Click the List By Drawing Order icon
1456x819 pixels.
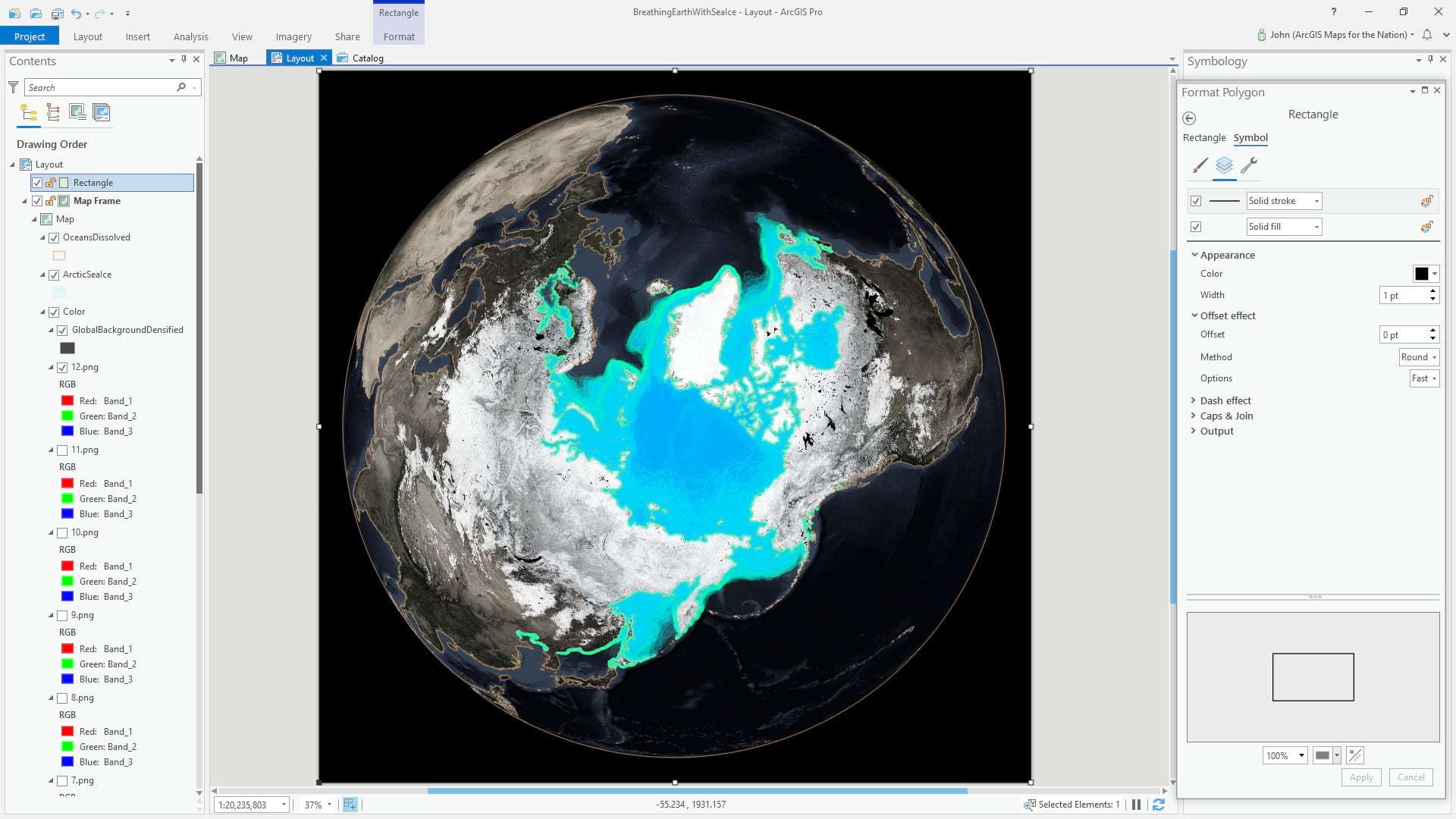[29, 113]
